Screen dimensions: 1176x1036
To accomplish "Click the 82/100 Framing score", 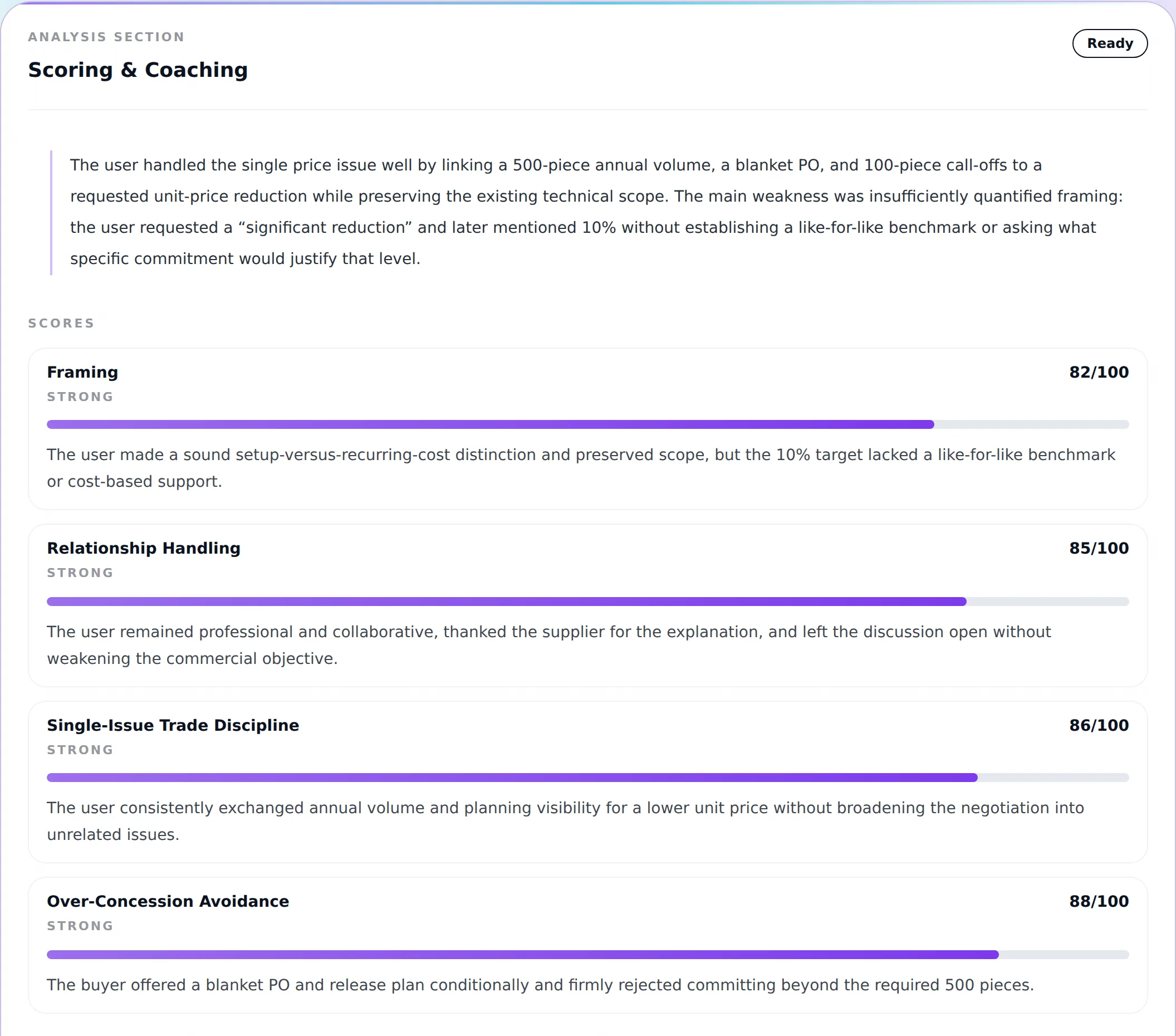I will coord(1099,373).
